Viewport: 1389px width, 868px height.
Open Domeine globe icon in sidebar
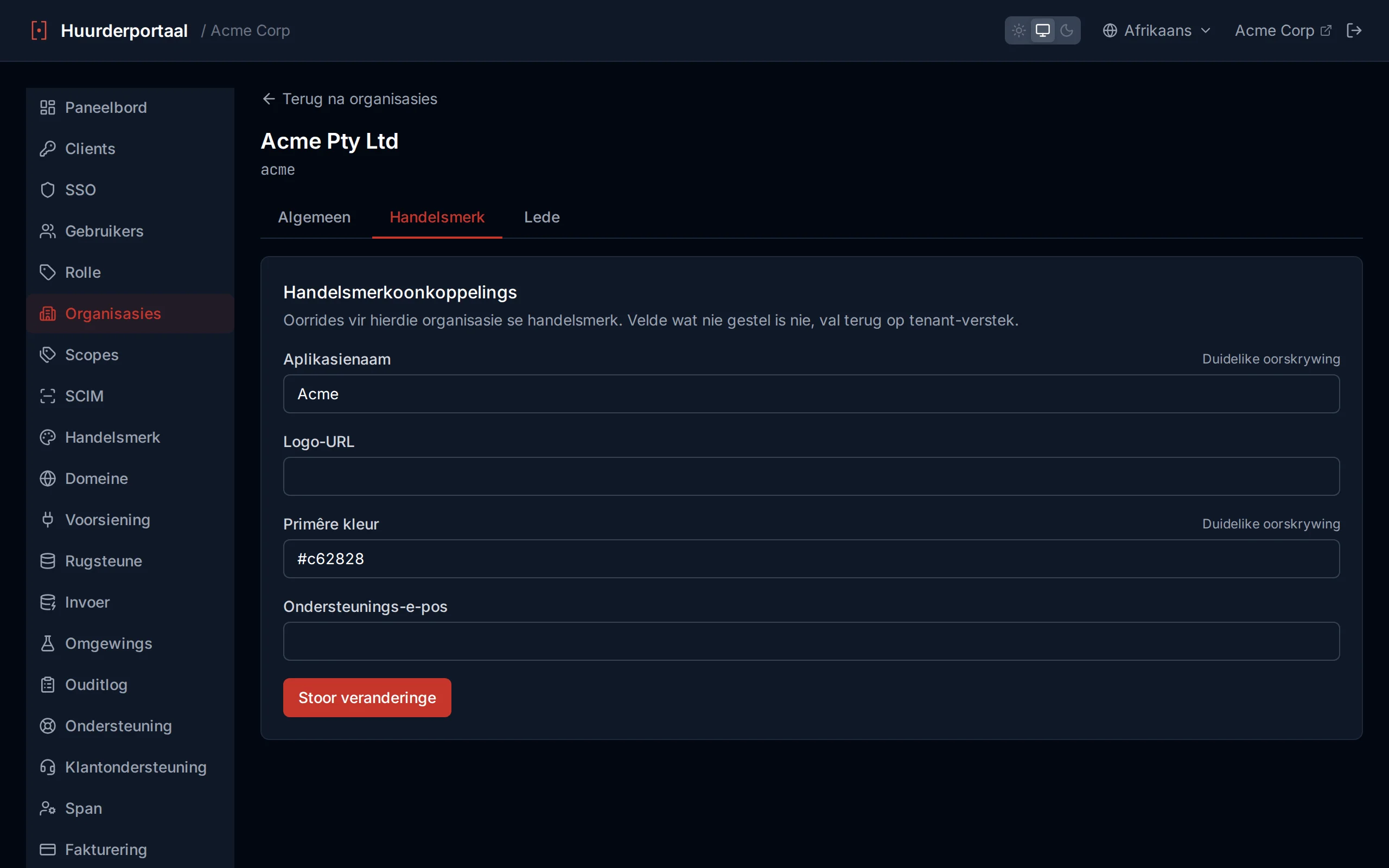[x=48, y=478]
